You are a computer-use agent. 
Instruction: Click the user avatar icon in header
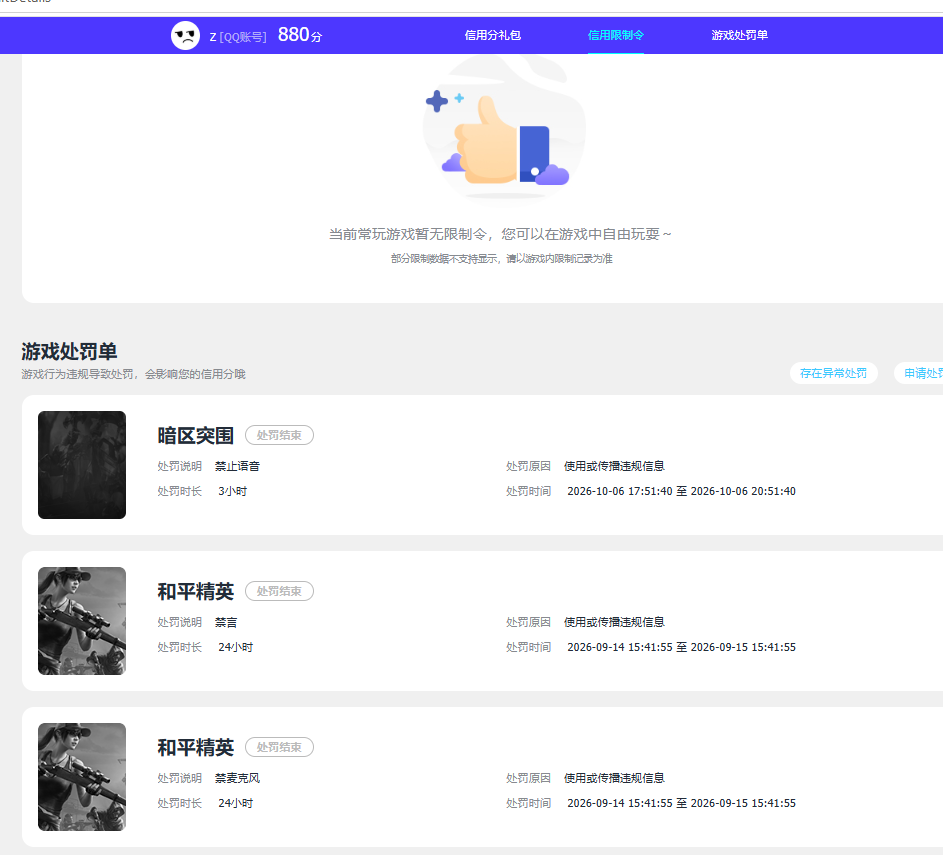point(185,35)
